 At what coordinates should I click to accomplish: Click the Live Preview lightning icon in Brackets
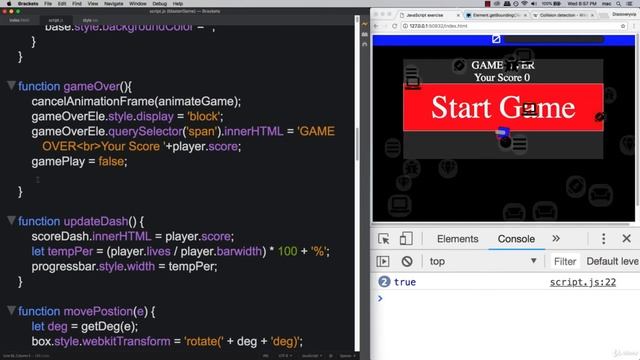click(x=364, y=25)
